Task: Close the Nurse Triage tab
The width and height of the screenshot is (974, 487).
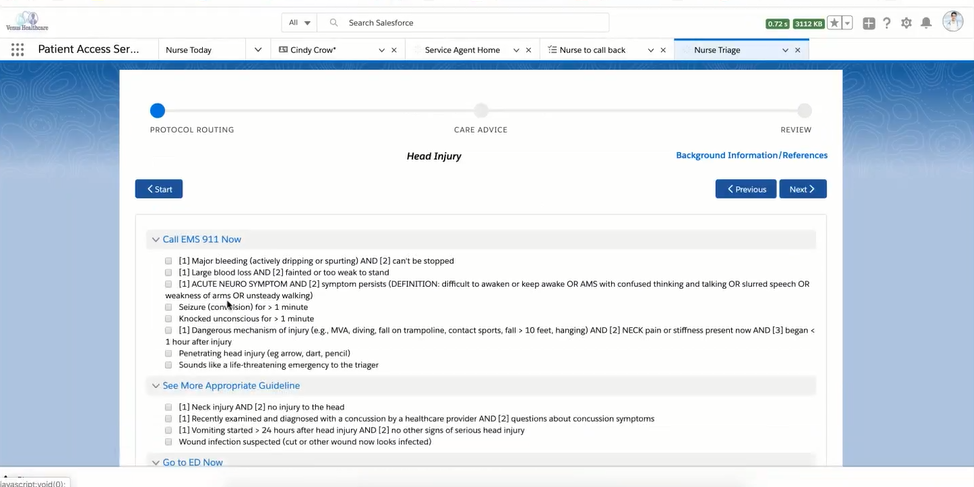Action: click(x=798, y=50)
